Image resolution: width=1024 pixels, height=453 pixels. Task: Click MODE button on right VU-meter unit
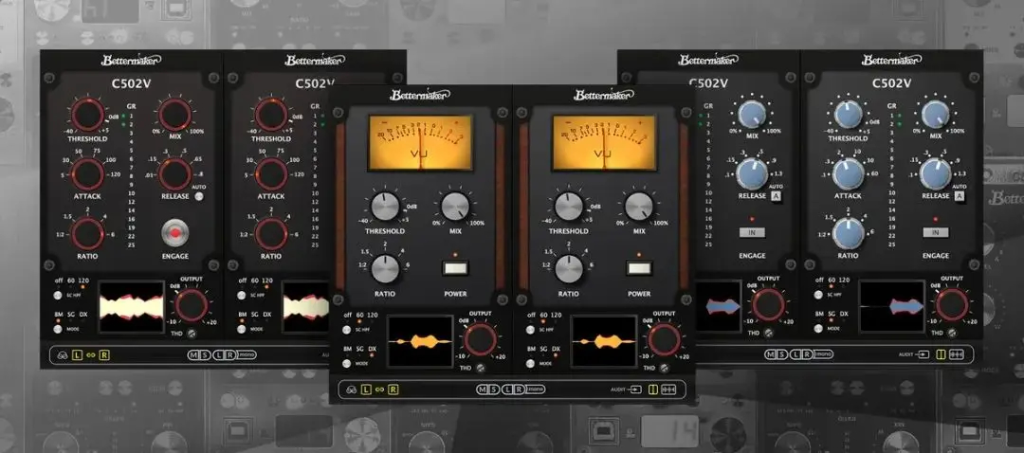pos(530,364)
